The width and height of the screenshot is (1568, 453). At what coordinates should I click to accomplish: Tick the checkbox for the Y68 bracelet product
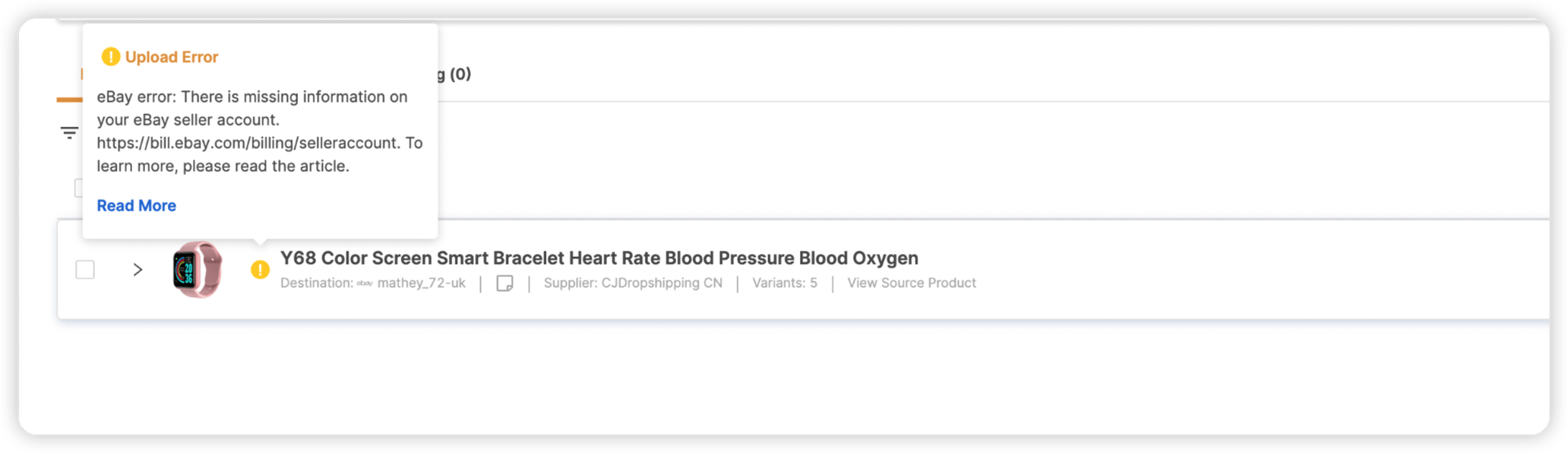click(85, 270)
